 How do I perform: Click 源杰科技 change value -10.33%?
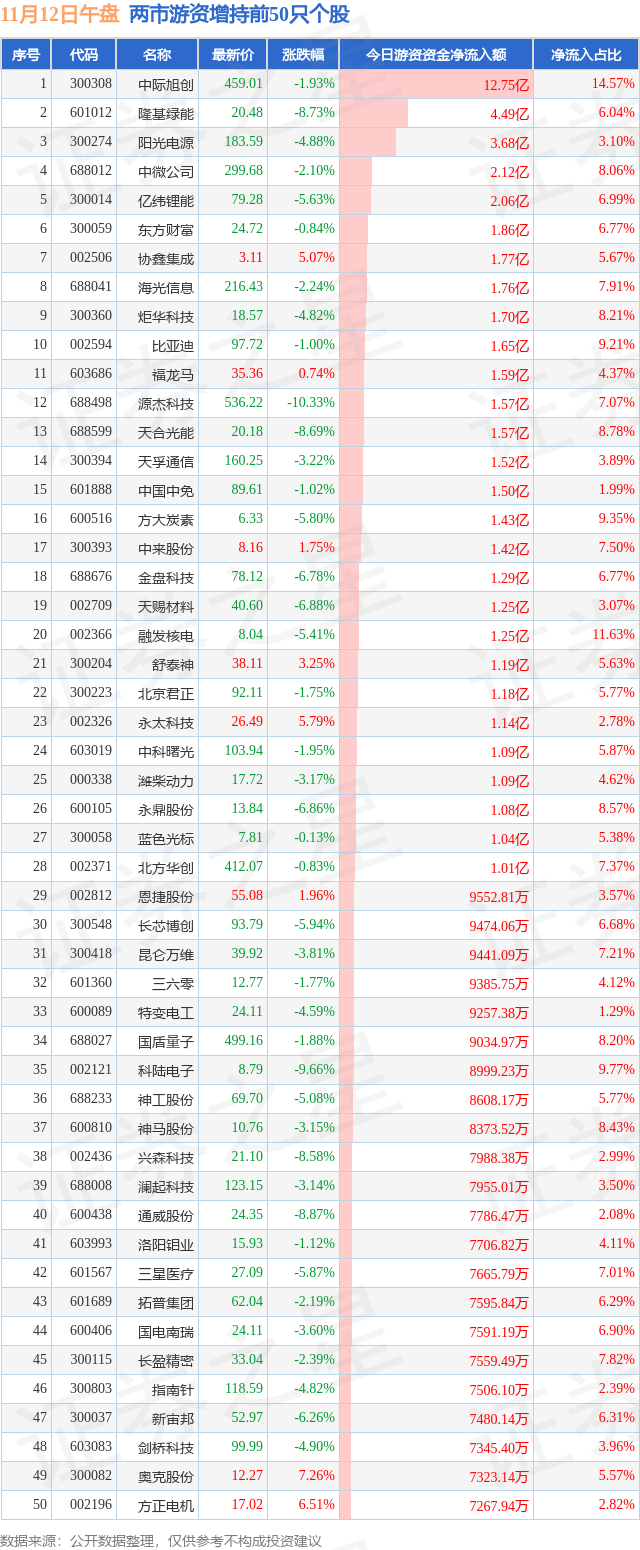coord(312,403)
